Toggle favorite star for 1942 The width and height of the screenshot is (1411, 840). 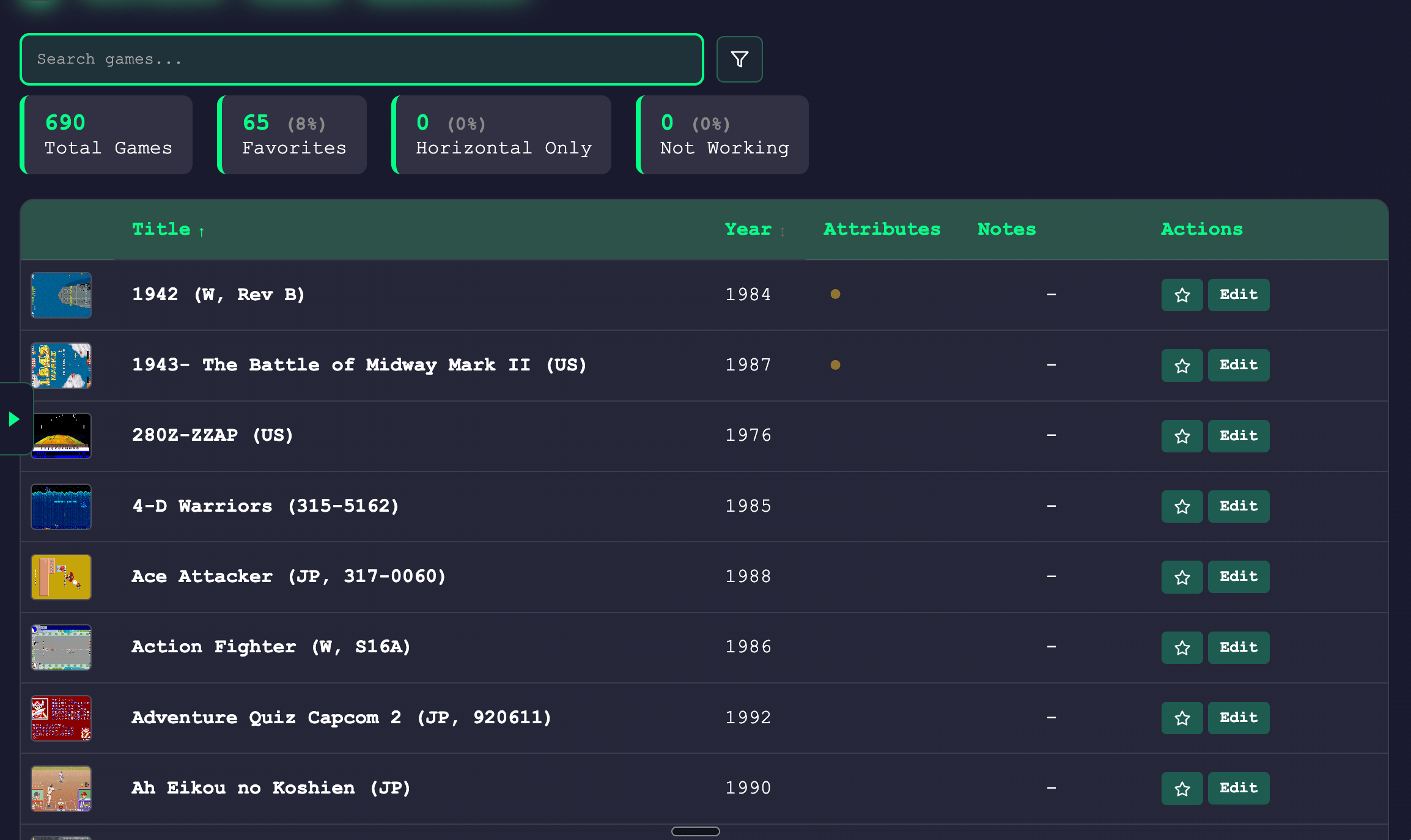click(x=1181, y=295)
